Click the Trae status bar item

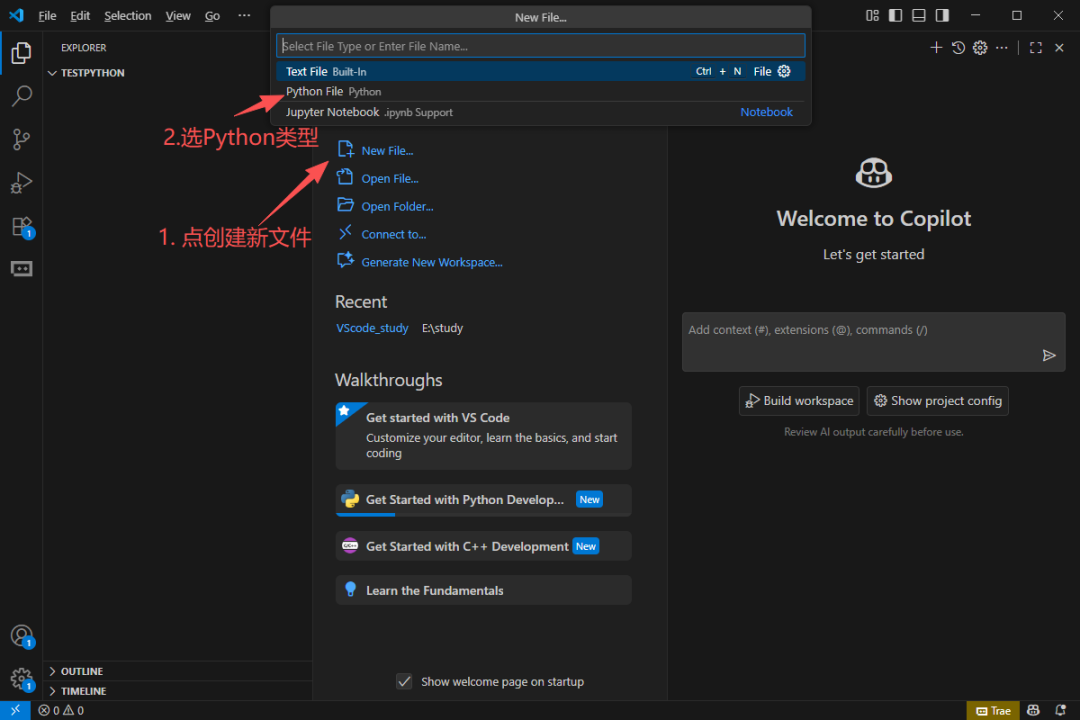pyautogui.click(x=993, y=710)
